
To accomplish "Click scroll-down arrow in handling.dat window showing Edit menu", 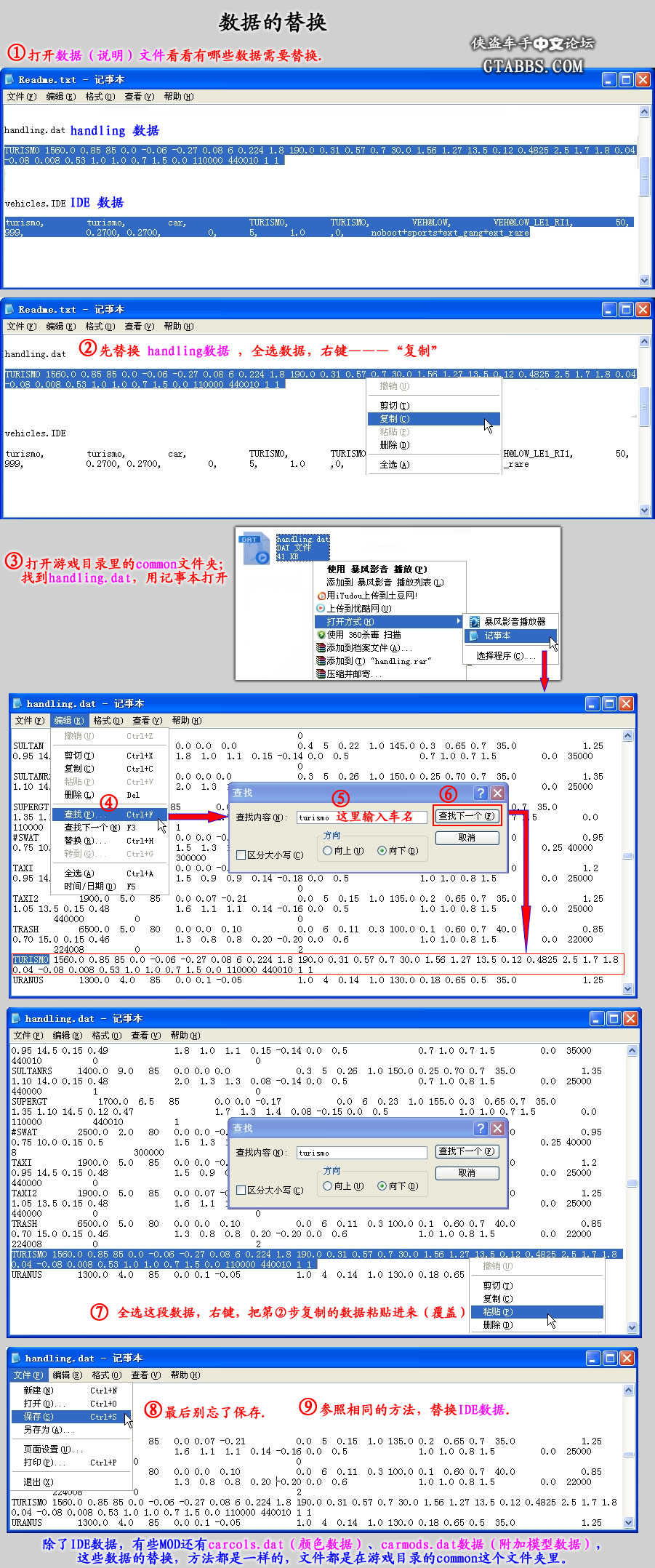I will [x=628, y=989].
